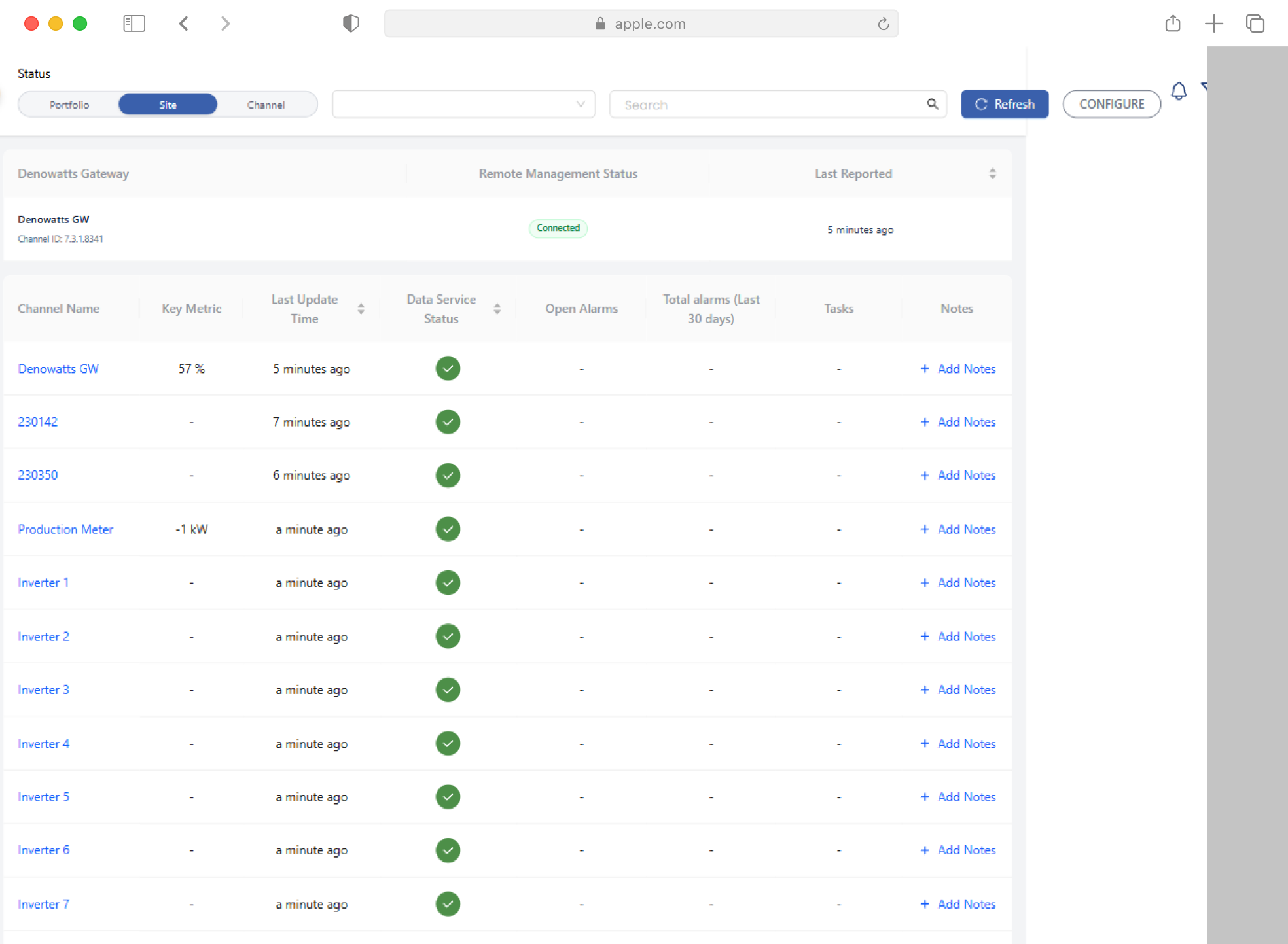Viewport: 1288px width, 944px height.
Task: Click Safari share icon
Action: 1172,24
